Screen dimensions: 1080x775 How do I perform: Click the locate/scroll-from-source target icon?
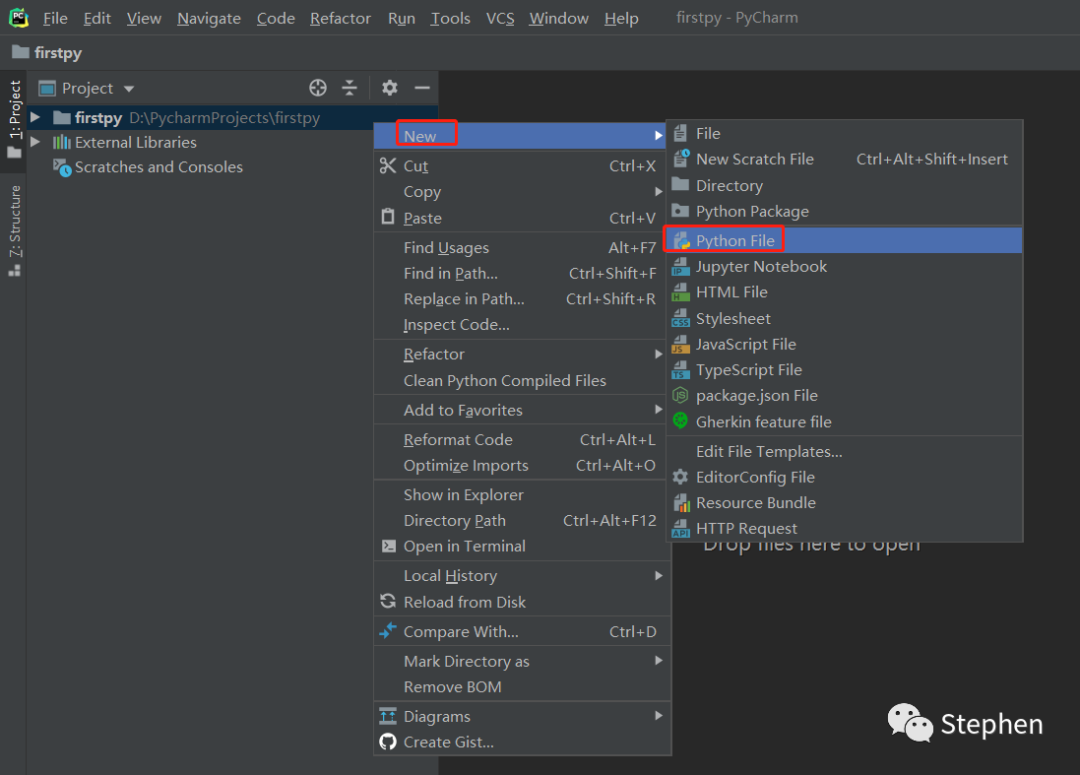pyautogui.click(x=318, y=87)
